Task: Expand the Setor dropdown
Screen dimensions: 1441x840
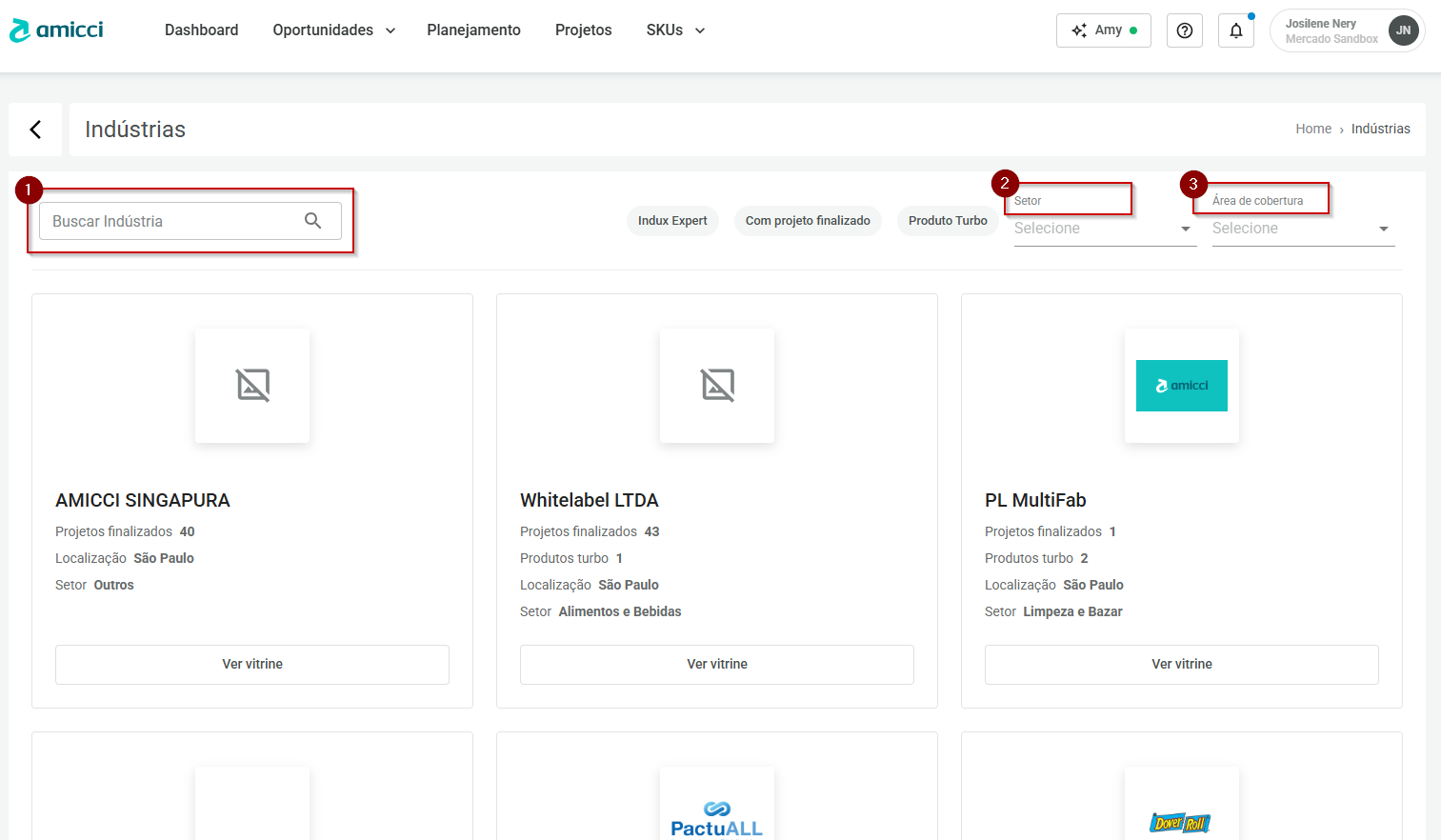Action: coord(1104,229)
